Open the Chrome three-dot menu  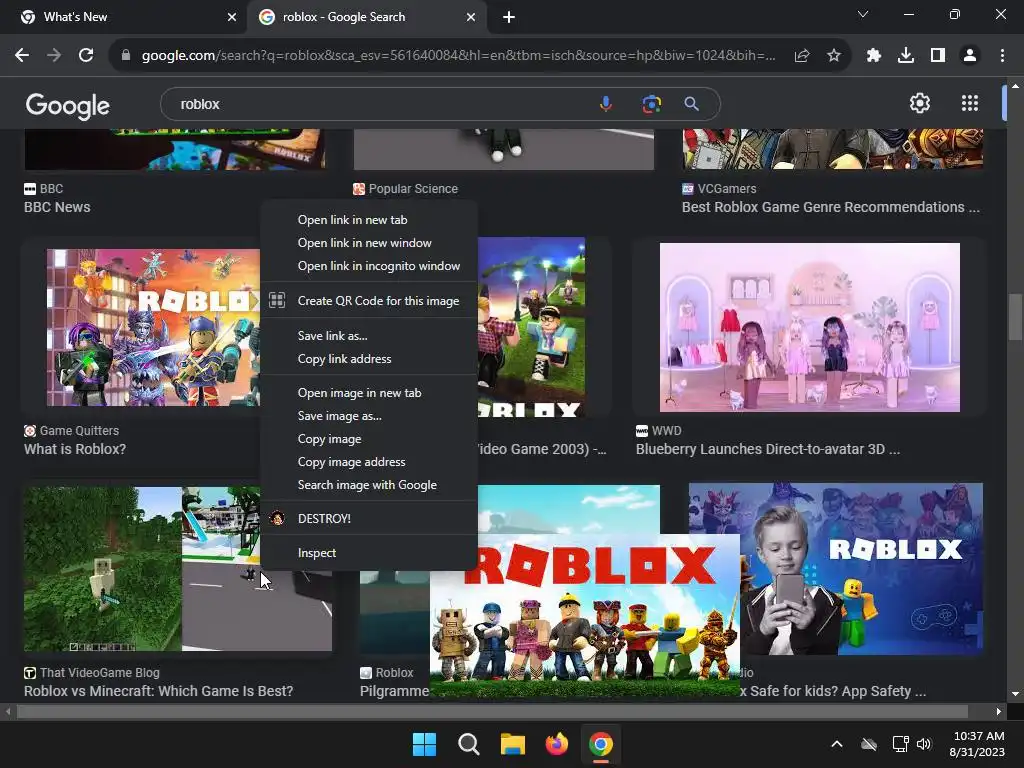[1002, 56]
